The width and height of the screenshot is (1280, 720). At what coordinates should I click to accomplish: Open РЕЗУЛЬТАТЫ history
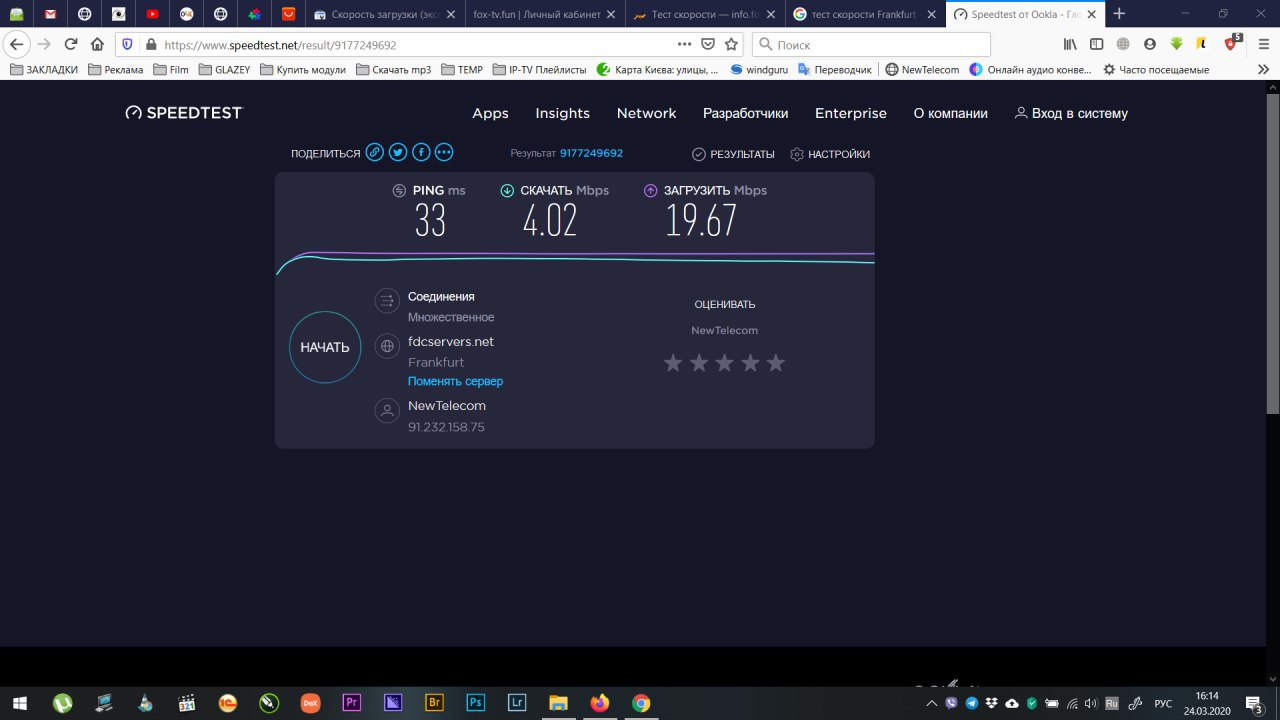(733, 154)
